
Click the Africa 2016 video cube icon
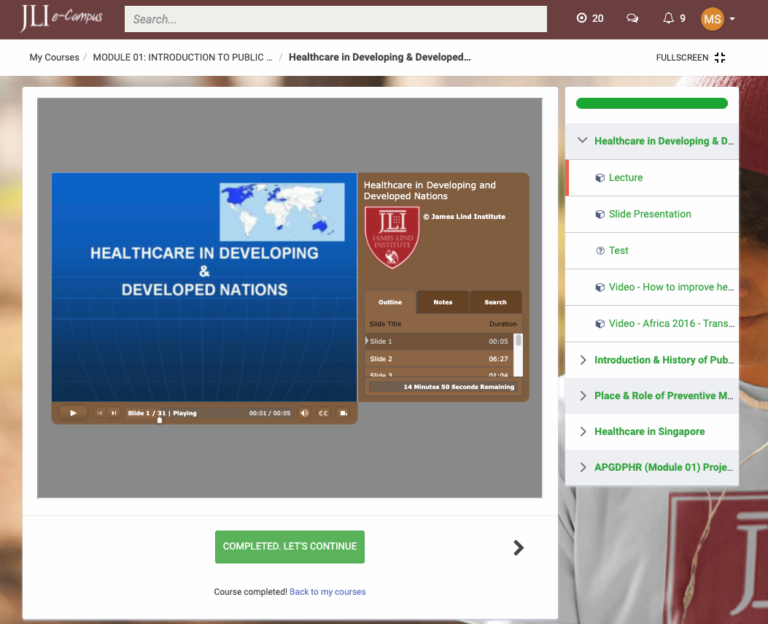pos(600,323)
